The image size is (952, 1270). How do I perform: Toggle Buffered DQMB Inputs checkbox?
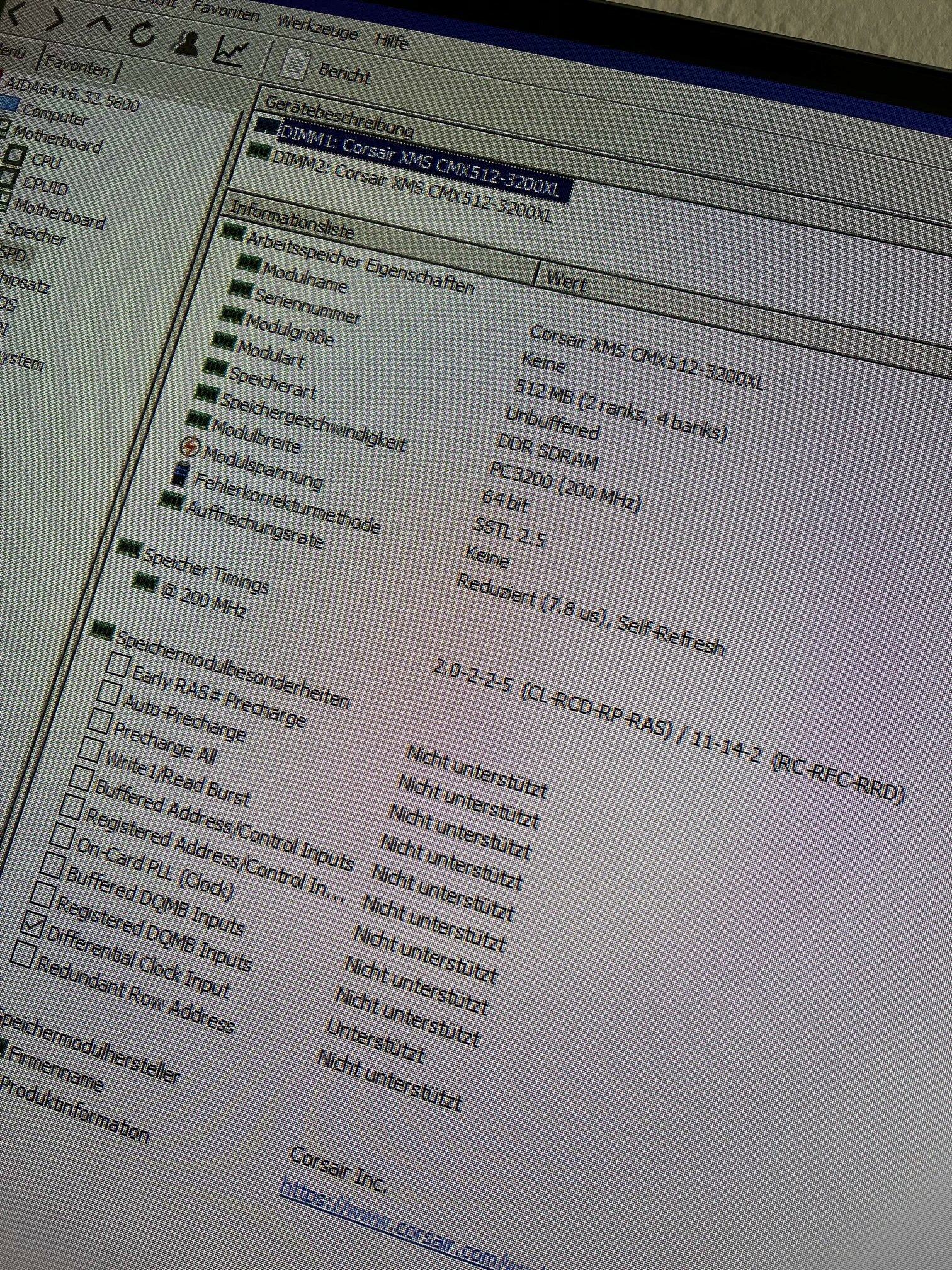[x=52, y=866]
